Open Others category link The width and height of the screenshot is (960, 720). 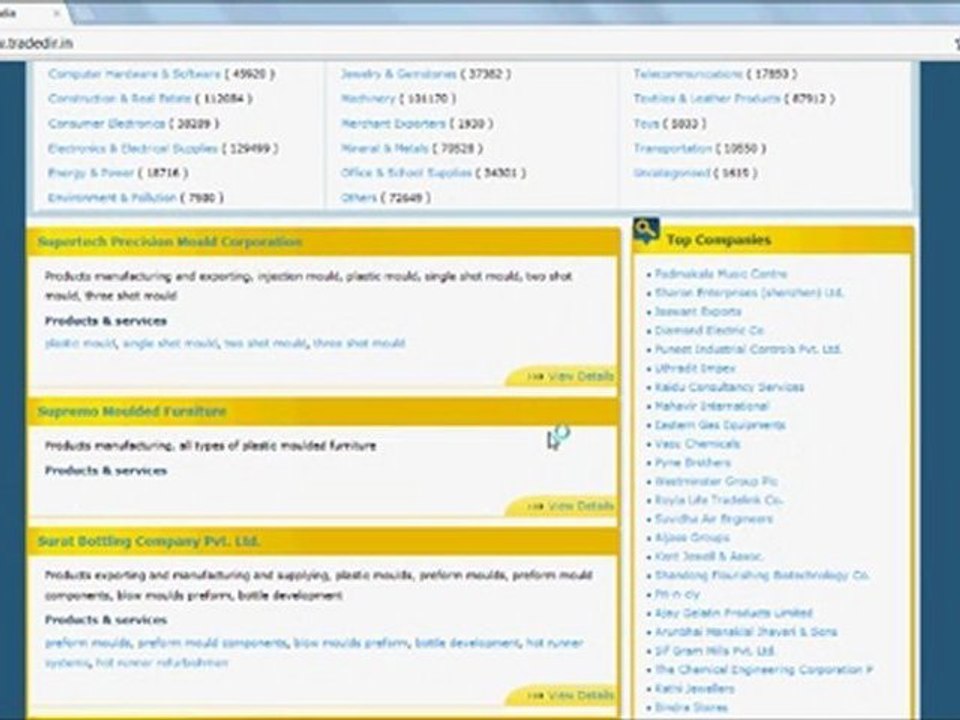(359, 198)
